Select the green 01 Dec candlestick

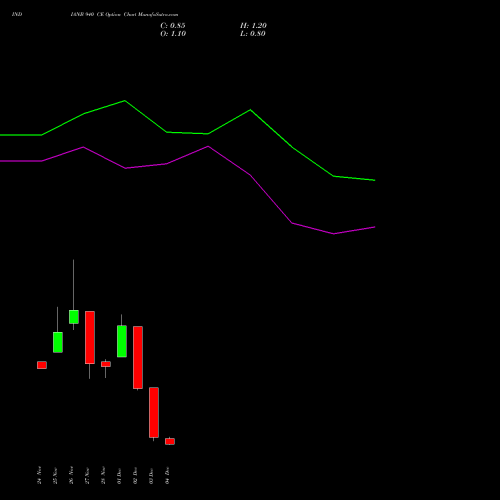point(122,341)
